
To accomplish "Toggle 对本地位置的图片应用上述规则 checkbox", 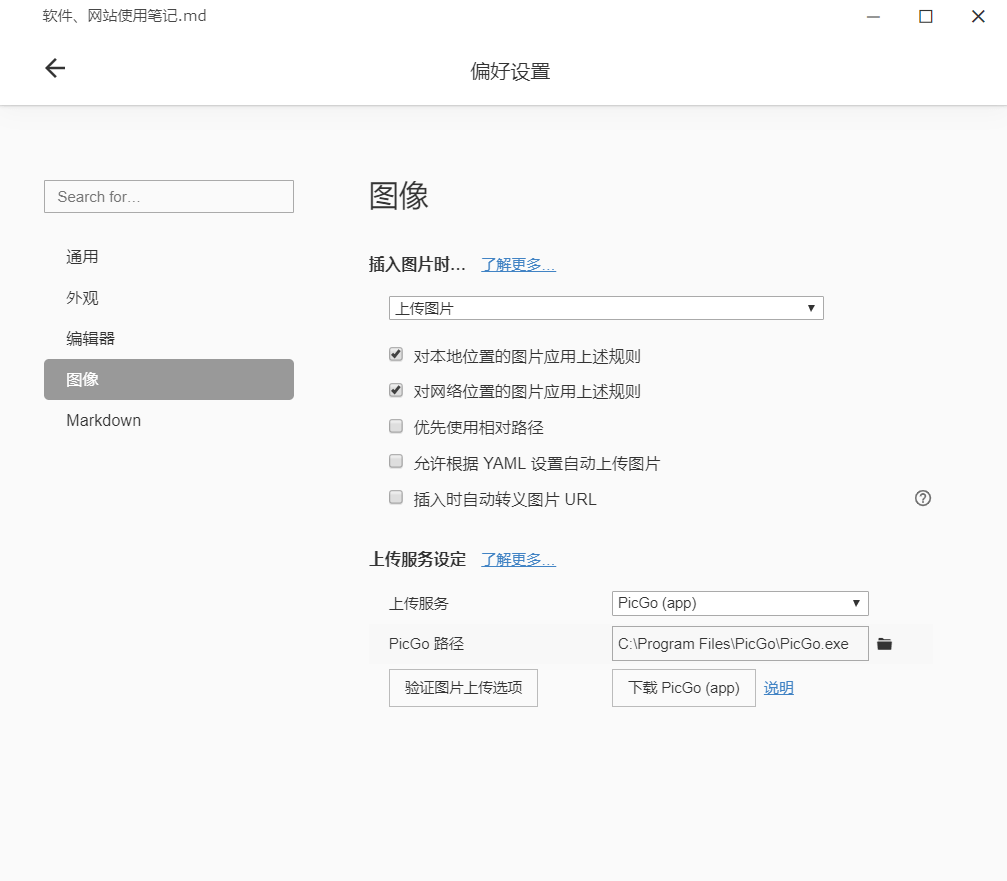I will 396,354.
